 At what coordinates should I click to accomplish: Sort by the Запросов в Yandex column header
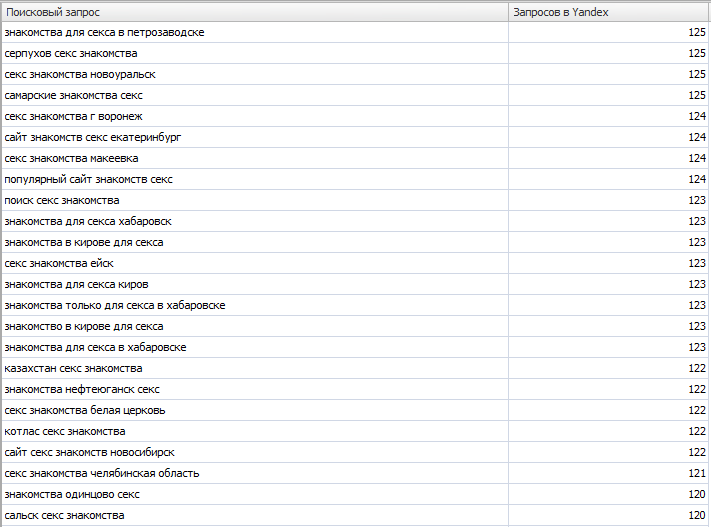click(x=608, y=12)
